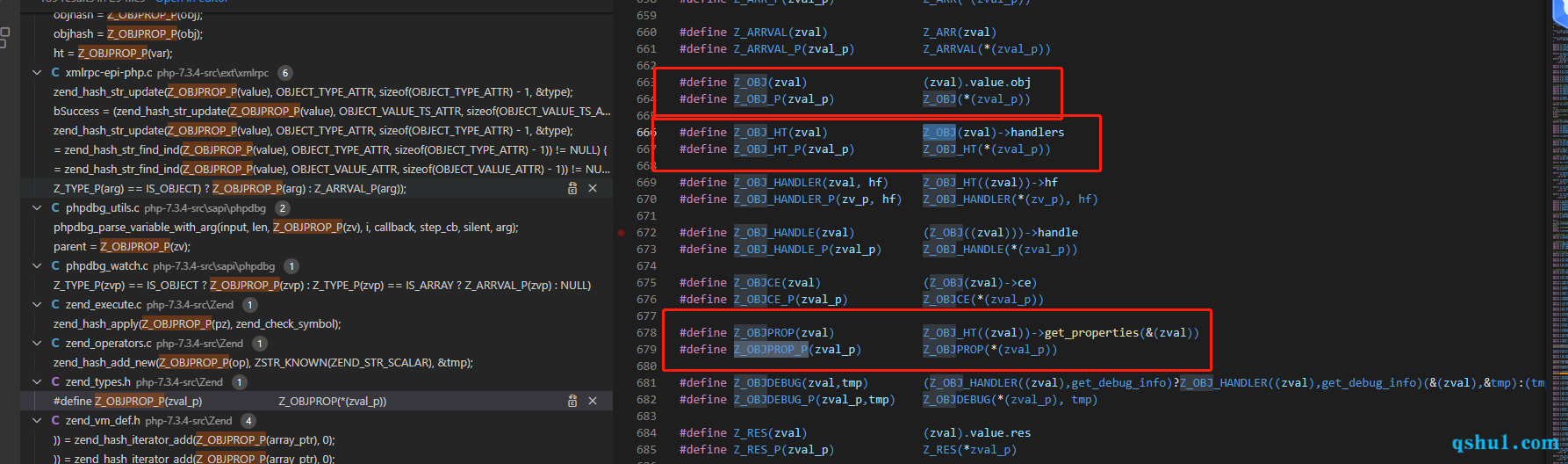Click the C file icon of zend_types.h
This screenshot has height=464, width=1568.
click(55, 382)
